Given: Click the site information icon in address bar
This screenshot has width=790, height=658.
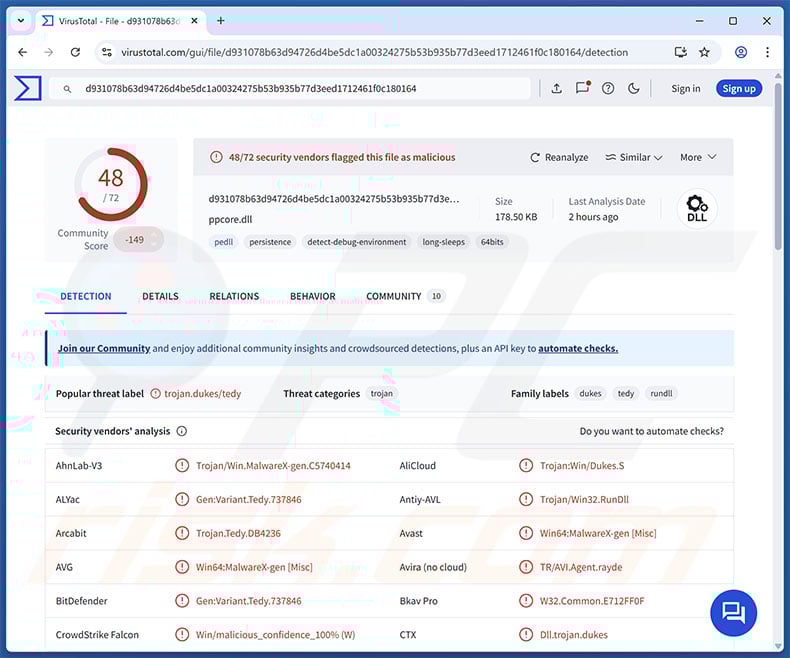Looking at the screenshot, I should (x=107, y=52).
